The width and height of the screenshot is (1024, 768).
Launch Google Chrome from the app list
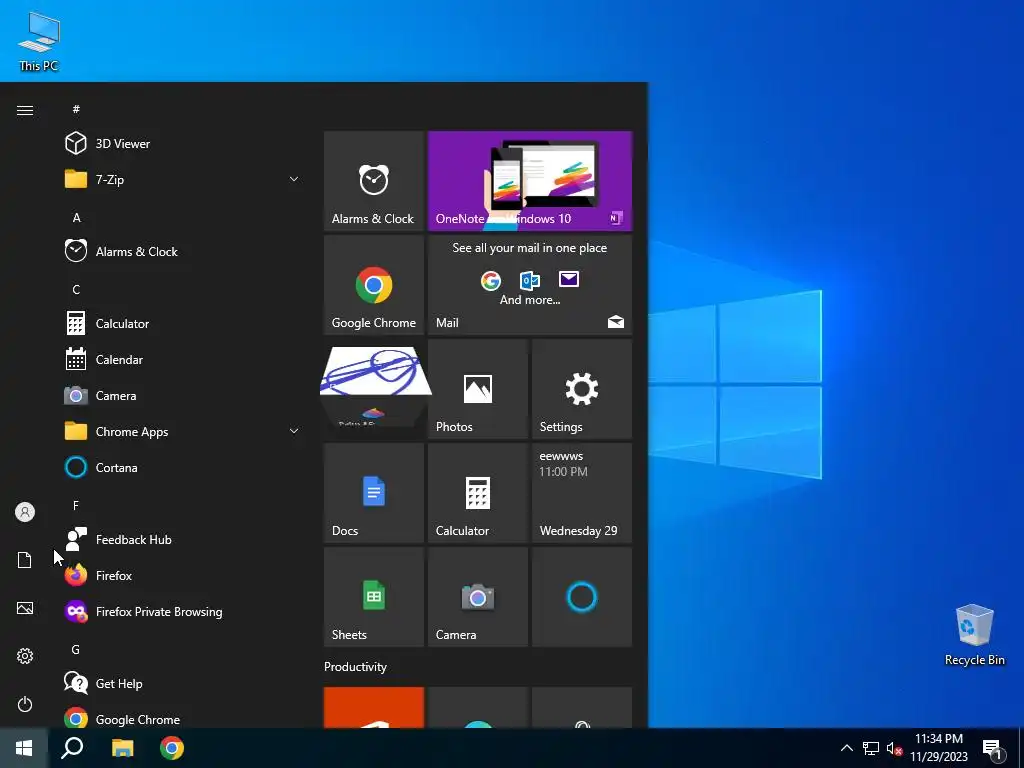pyautogui.click(x=182, y=718)
